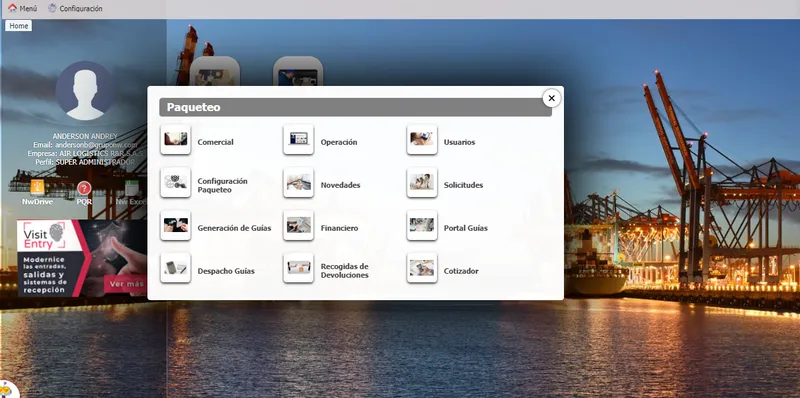Click the Ver más banner button
This screenshot has height=398, width=800.
coord(126,284)
